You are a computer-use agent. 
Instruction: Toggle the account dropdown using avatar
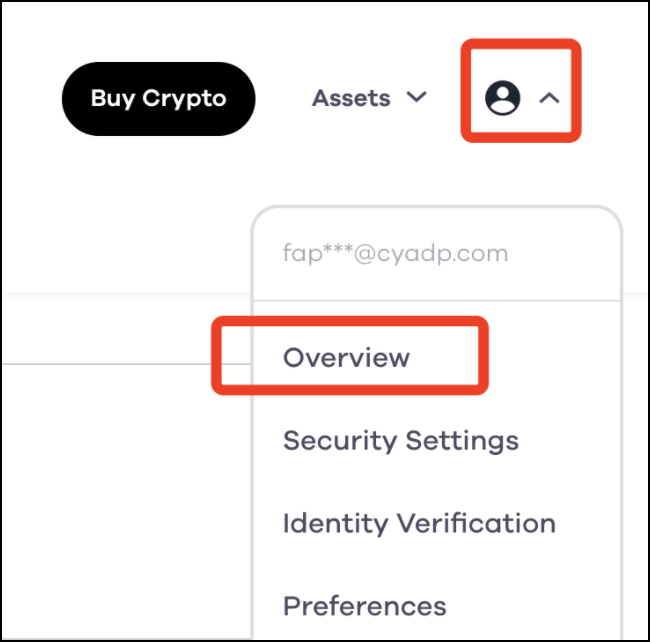coord(502,98)
